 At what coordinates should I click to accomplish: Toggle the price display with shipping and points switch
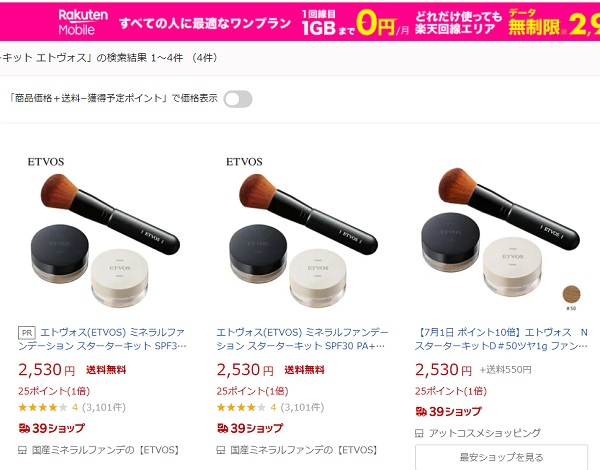[x=238, y=99]
